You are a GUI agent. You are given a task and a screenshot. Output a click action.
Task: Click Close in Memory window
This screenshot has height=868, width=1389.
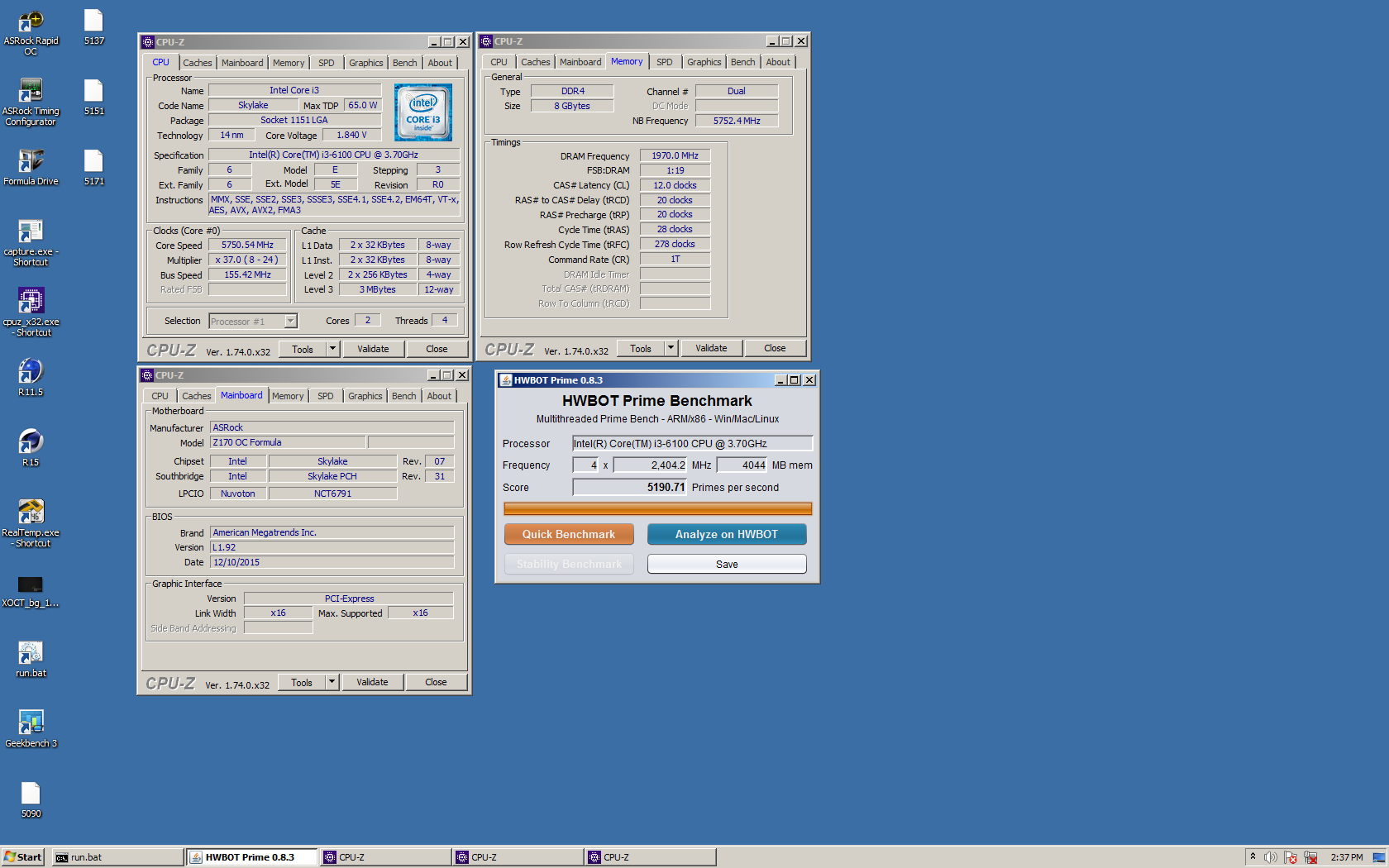(x=775, y=348)
